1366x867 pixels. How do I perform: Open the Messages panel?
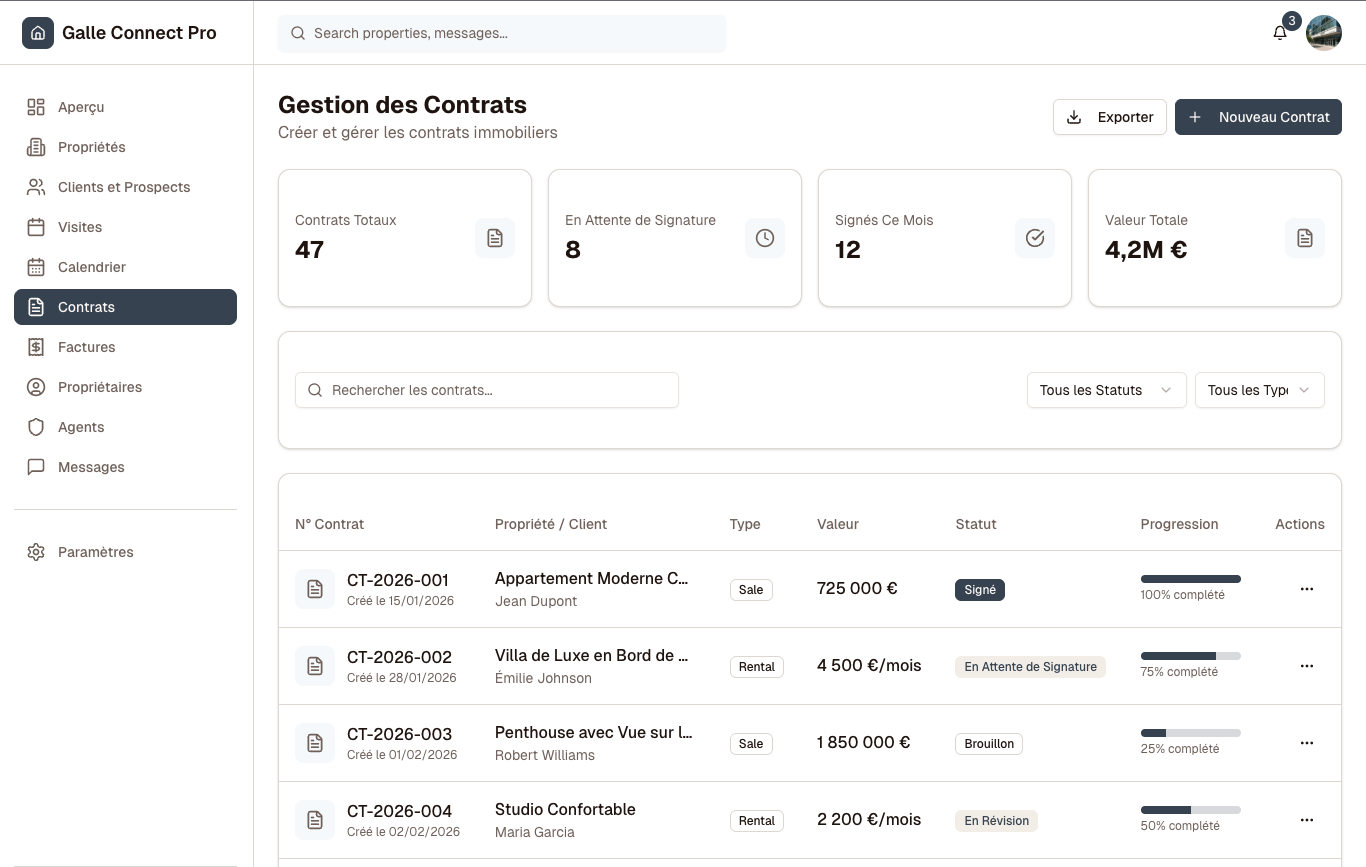[x=91, y=467]
